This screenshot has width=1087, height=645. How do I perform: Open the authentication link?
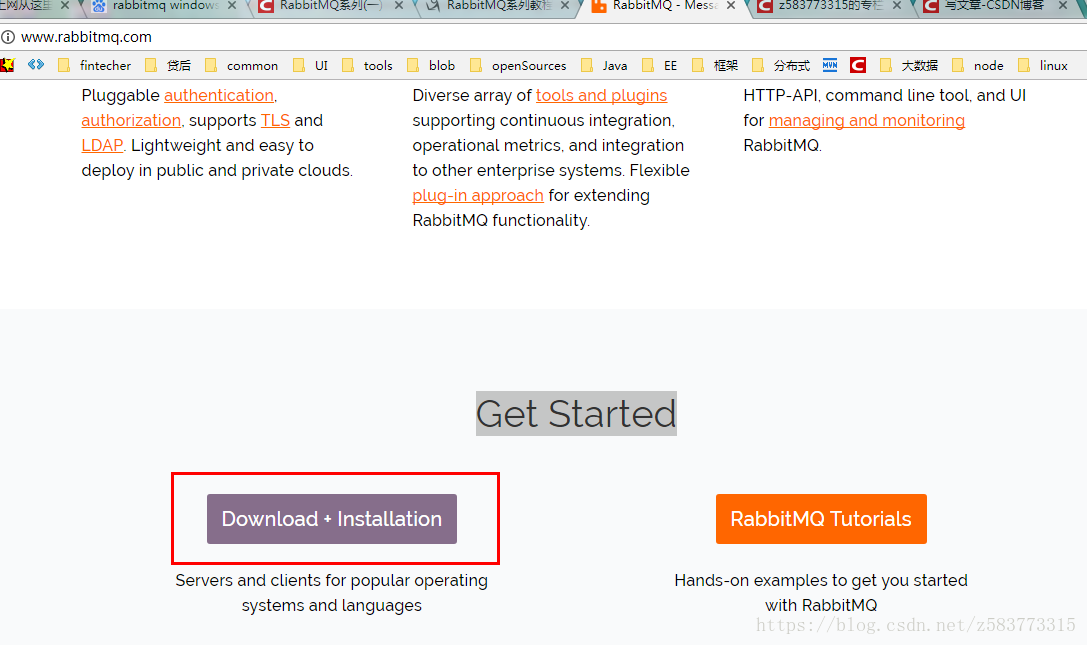pyautogui.click(x=219, y=96)
